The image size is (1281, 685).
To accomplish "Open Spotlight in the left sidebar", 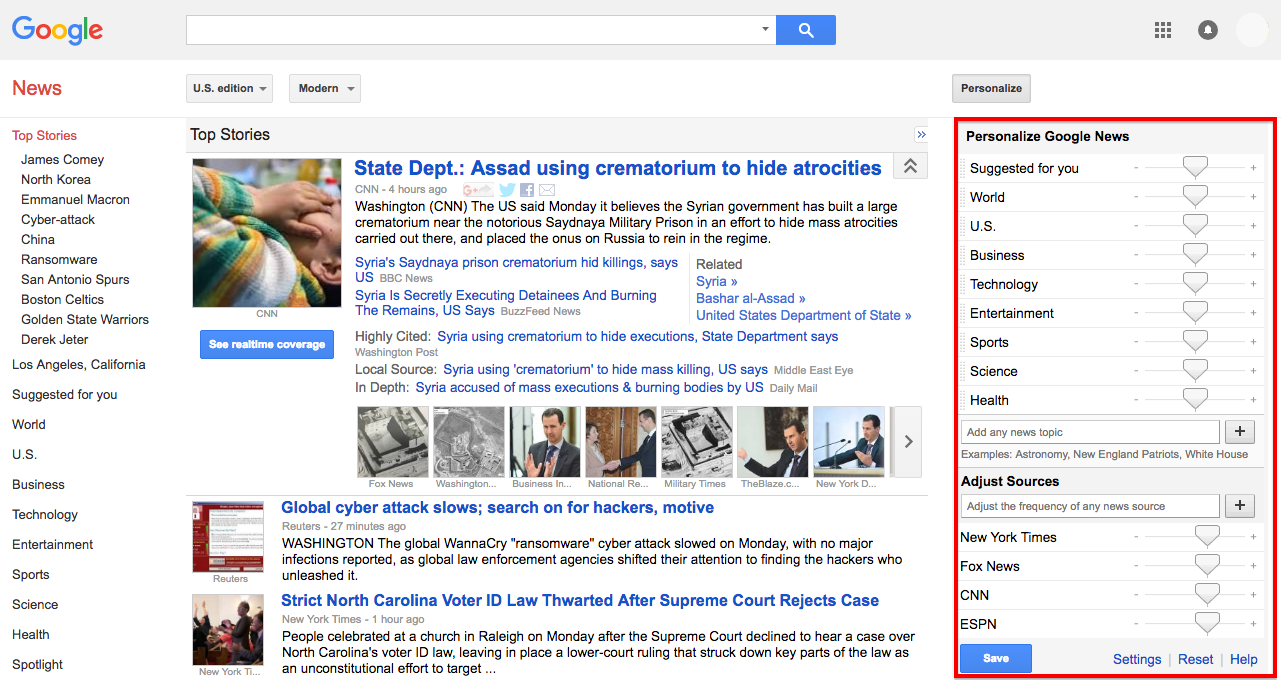I will (37, 664).
